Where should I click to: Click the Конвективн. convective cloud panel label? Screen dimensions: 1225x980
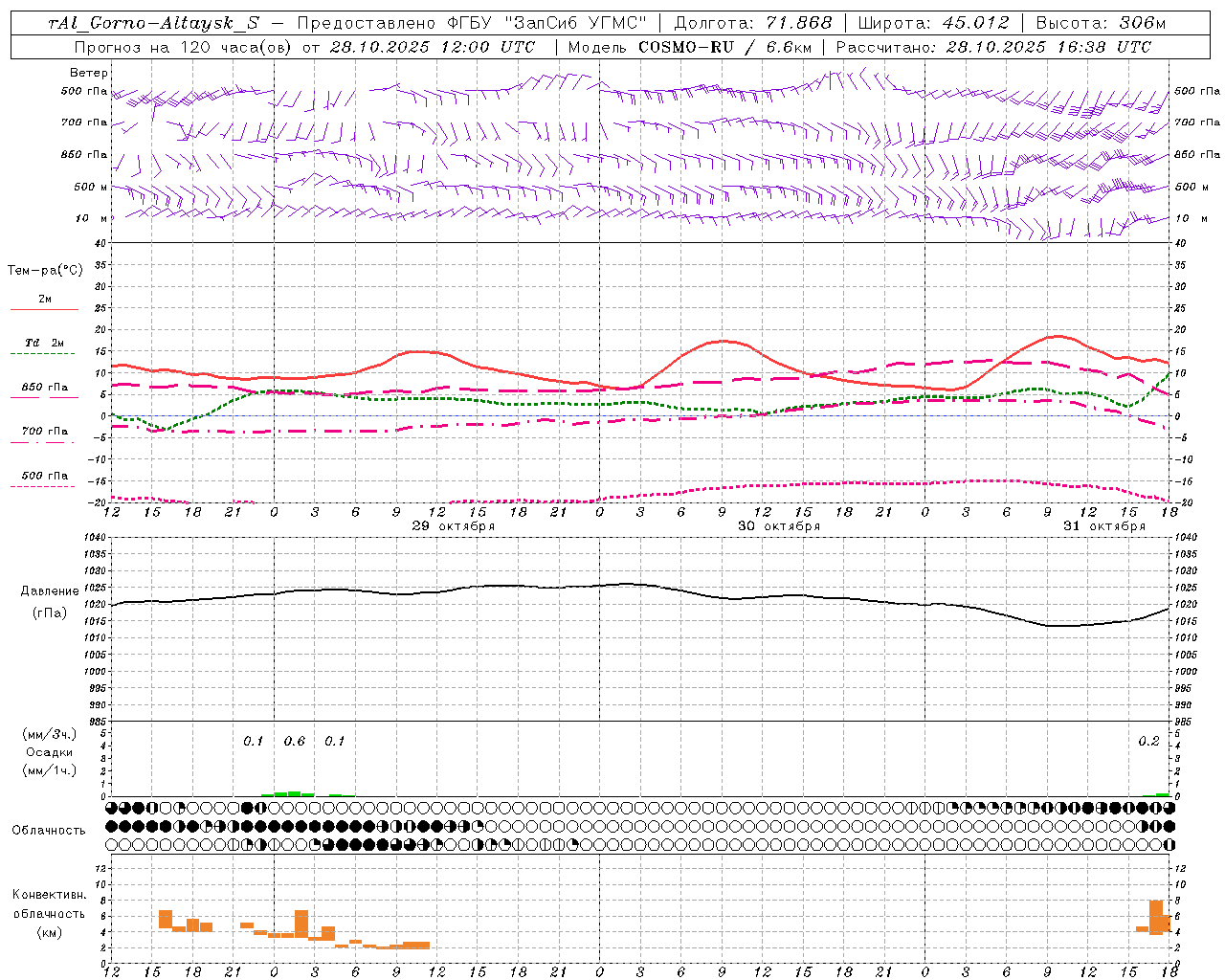50,895
